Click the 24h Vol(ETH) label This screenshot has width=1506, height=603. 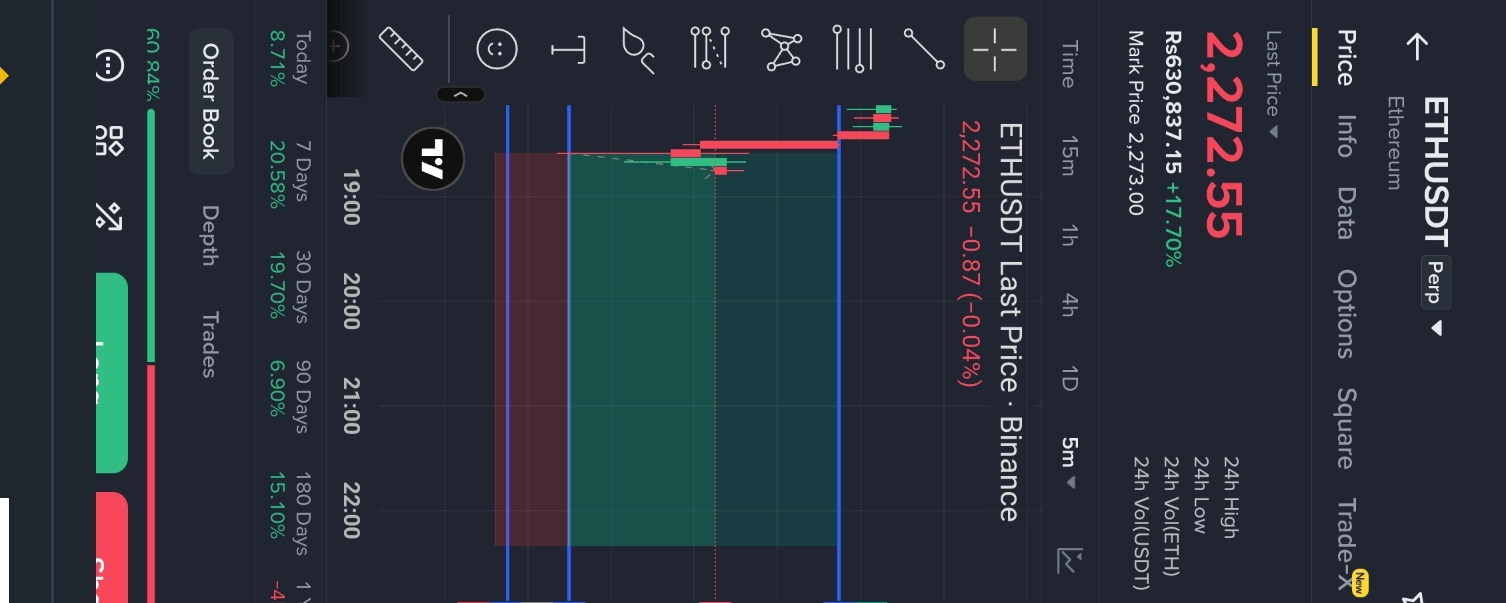tap(1171, 516)
